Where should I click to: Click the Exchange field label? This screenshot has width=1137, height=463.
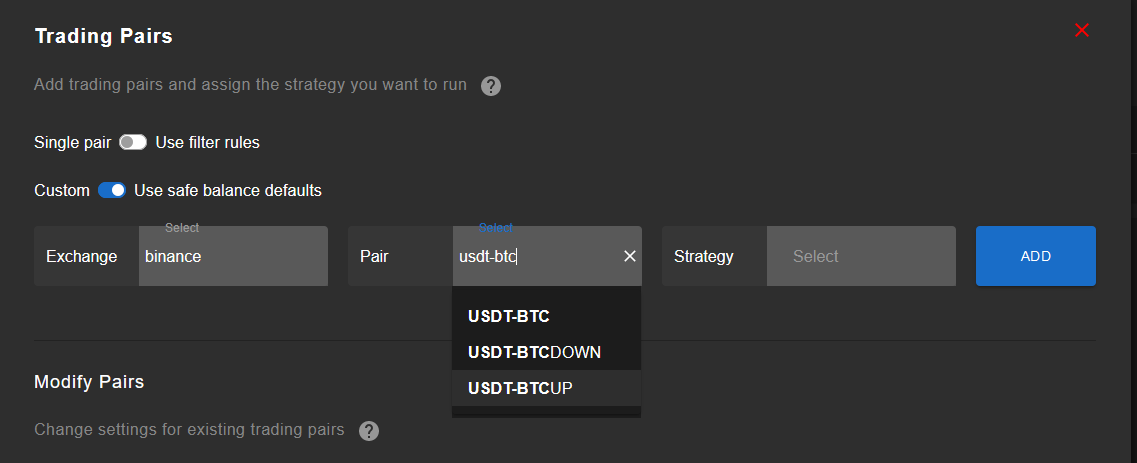(81, 256)
